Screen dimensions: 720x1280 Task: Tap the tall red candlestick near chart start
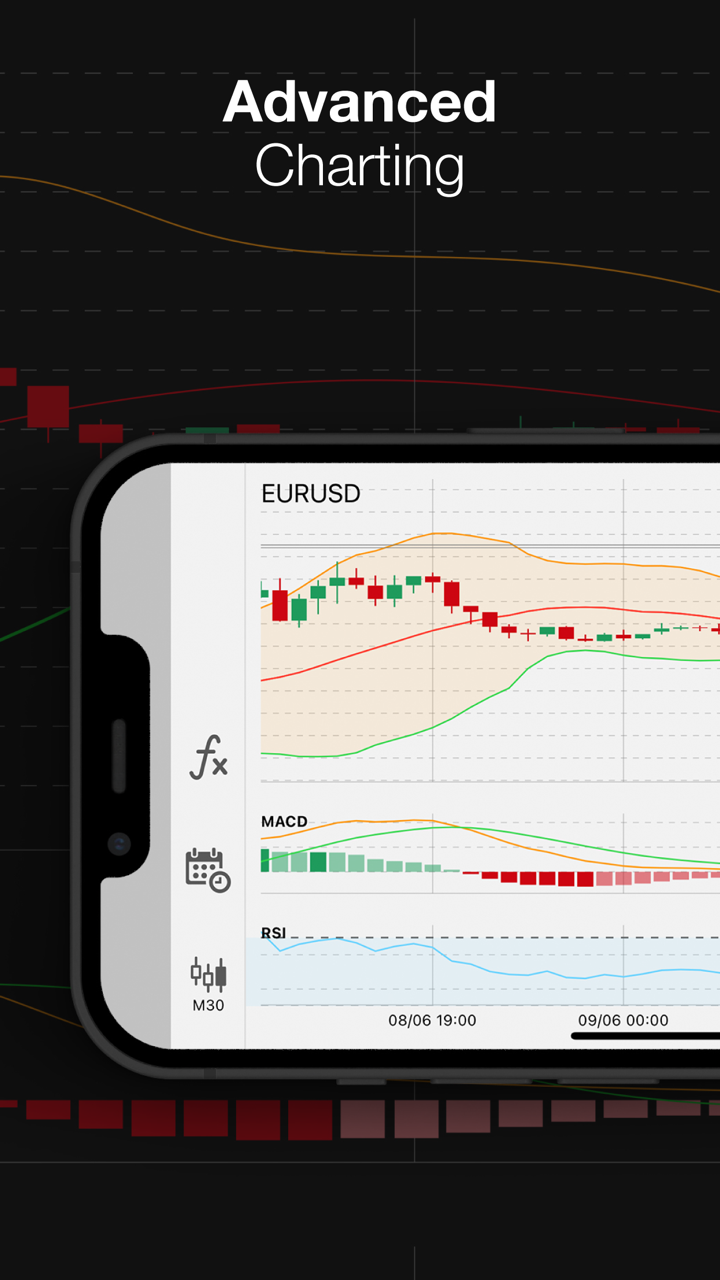tap(280, 605)
